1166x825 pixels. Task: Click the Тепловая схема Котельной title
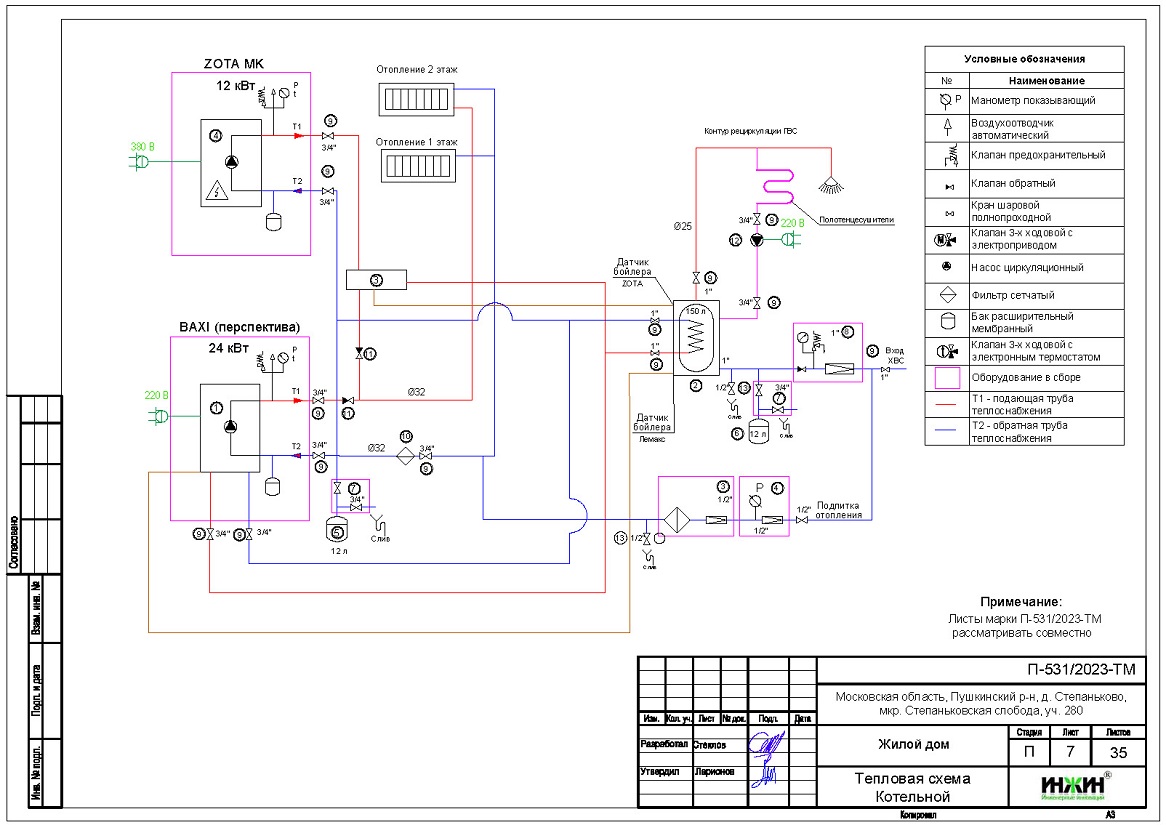point(911,787)
